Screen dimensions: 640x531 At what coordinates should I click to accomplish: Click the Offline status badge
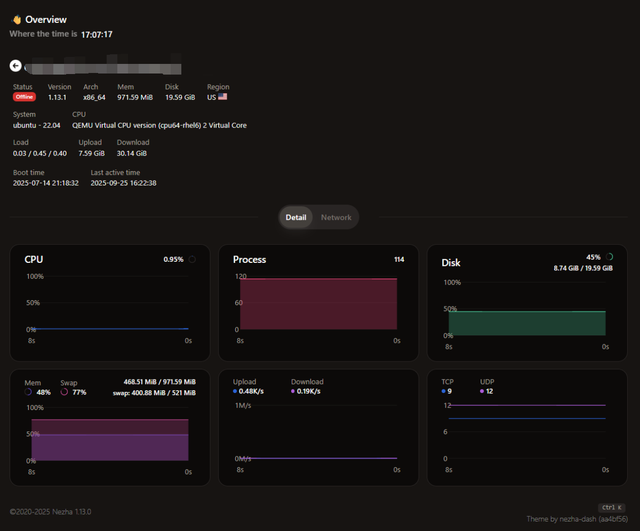(24, 97)
